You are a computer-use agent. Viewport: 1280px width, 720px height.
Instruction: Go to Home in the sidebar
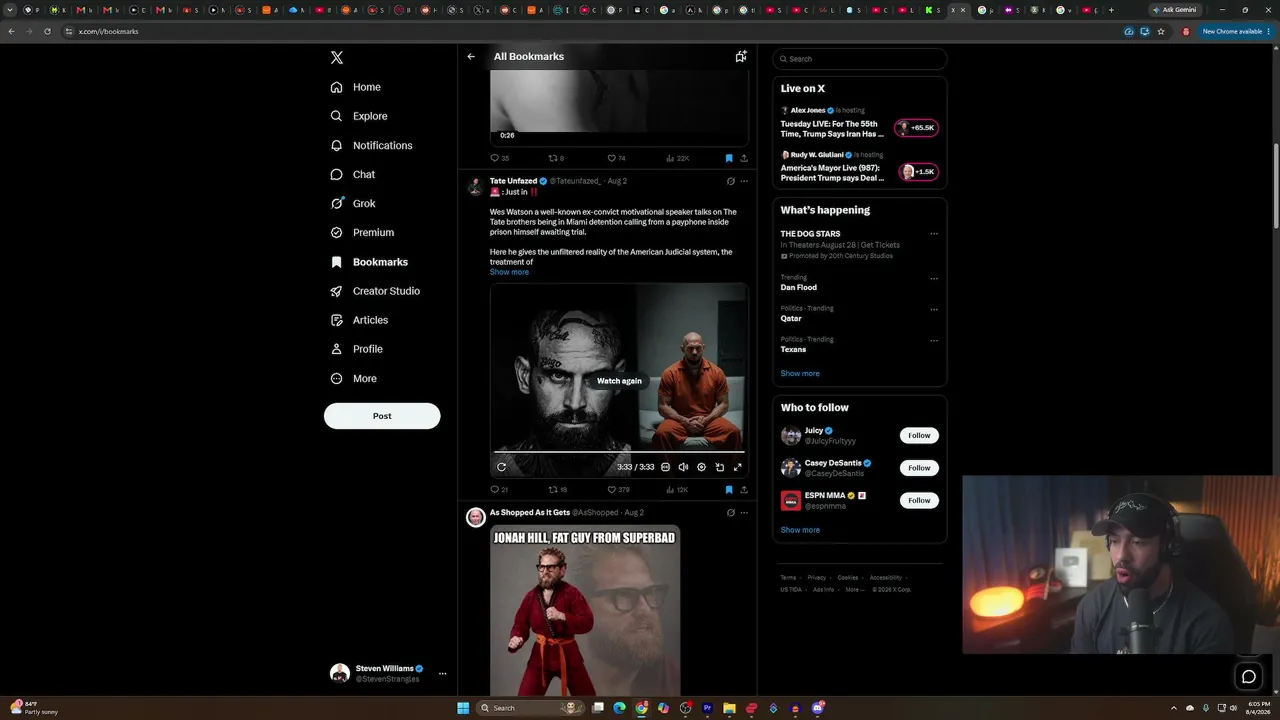click(355, 87)
